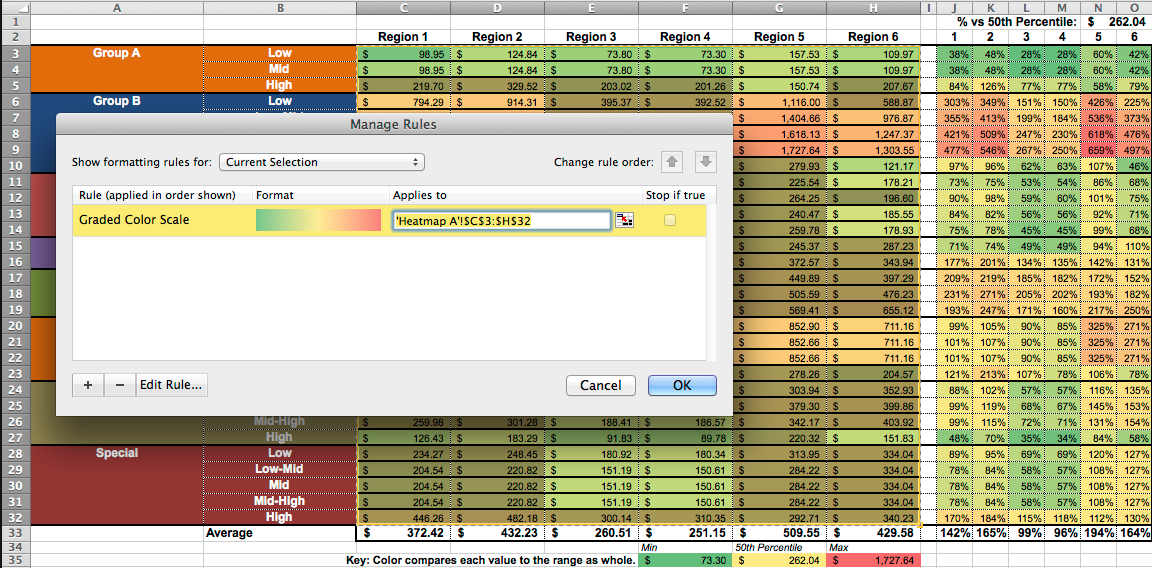
Task: Move the rule down with the down arrow
Action: point(705,162)
